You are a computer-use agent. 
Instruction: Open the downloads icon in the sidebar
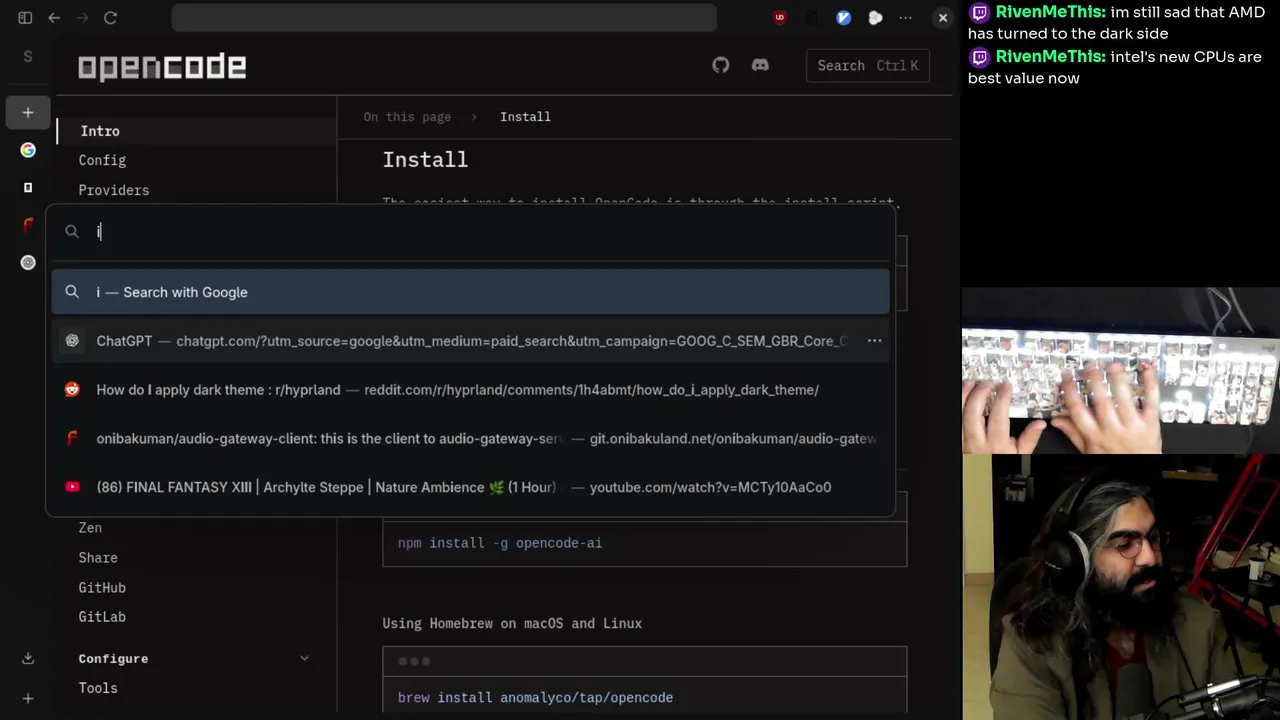pos(28,658)
